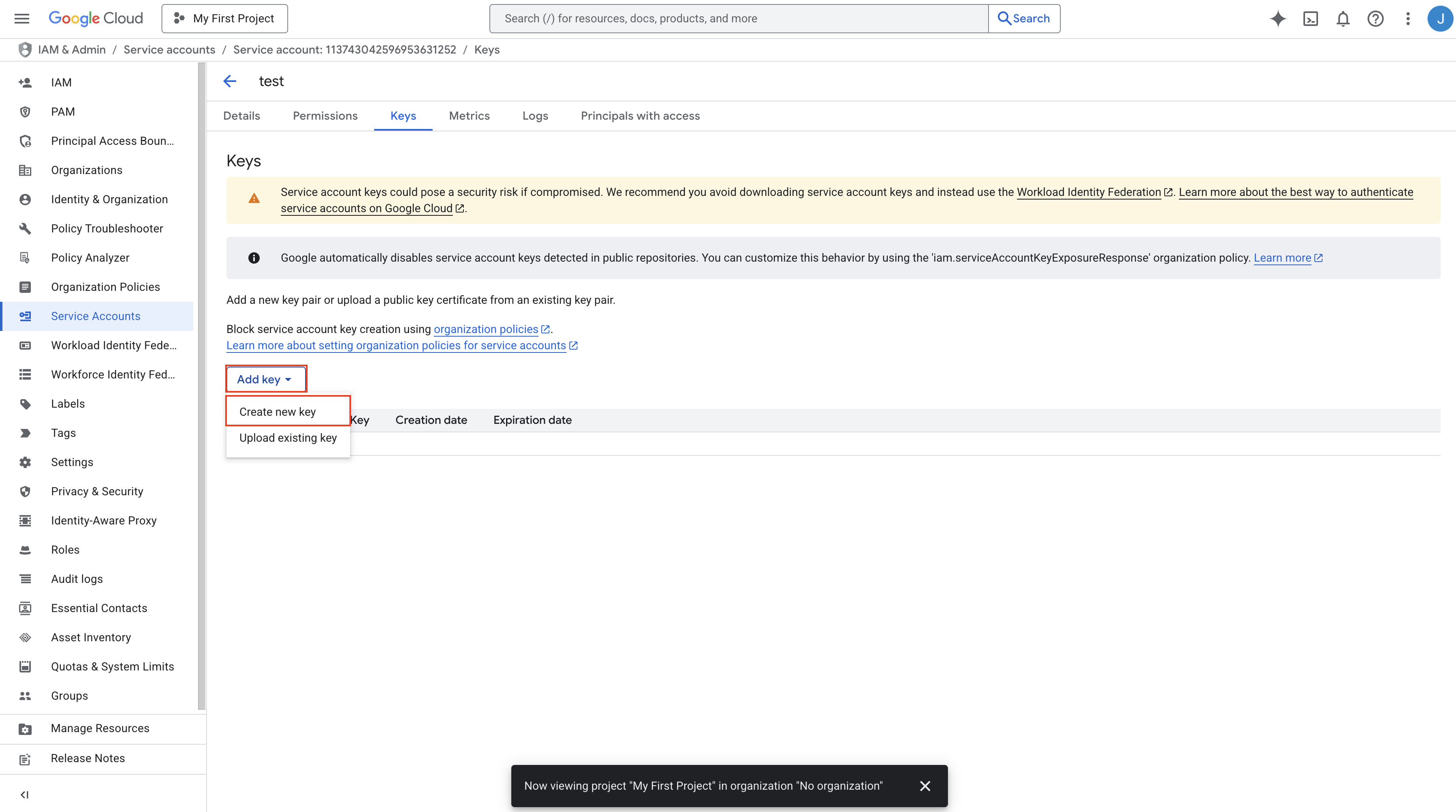Activate Cloud Shell terminal icon
Image resolution: width=1456 pixels, height=812 pixels.
pyautogui.click(x=1310, y=19)
